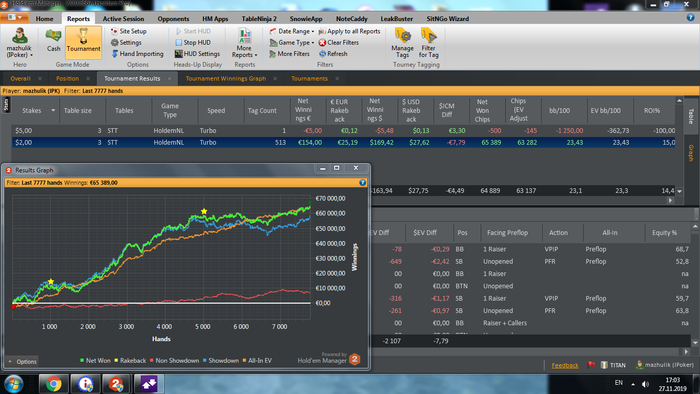Click the Start HUD button
Screen dimensions: 700x394
[193, 31]
